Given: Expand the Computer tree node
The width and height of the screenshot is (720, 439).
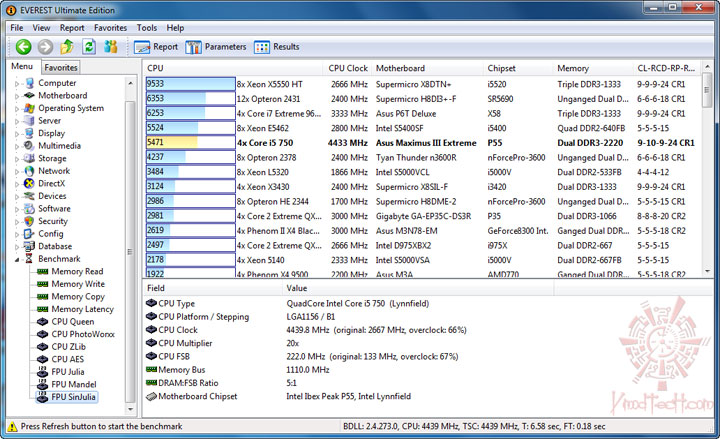Looking at the screenshot, I should [x=17, y=84].
